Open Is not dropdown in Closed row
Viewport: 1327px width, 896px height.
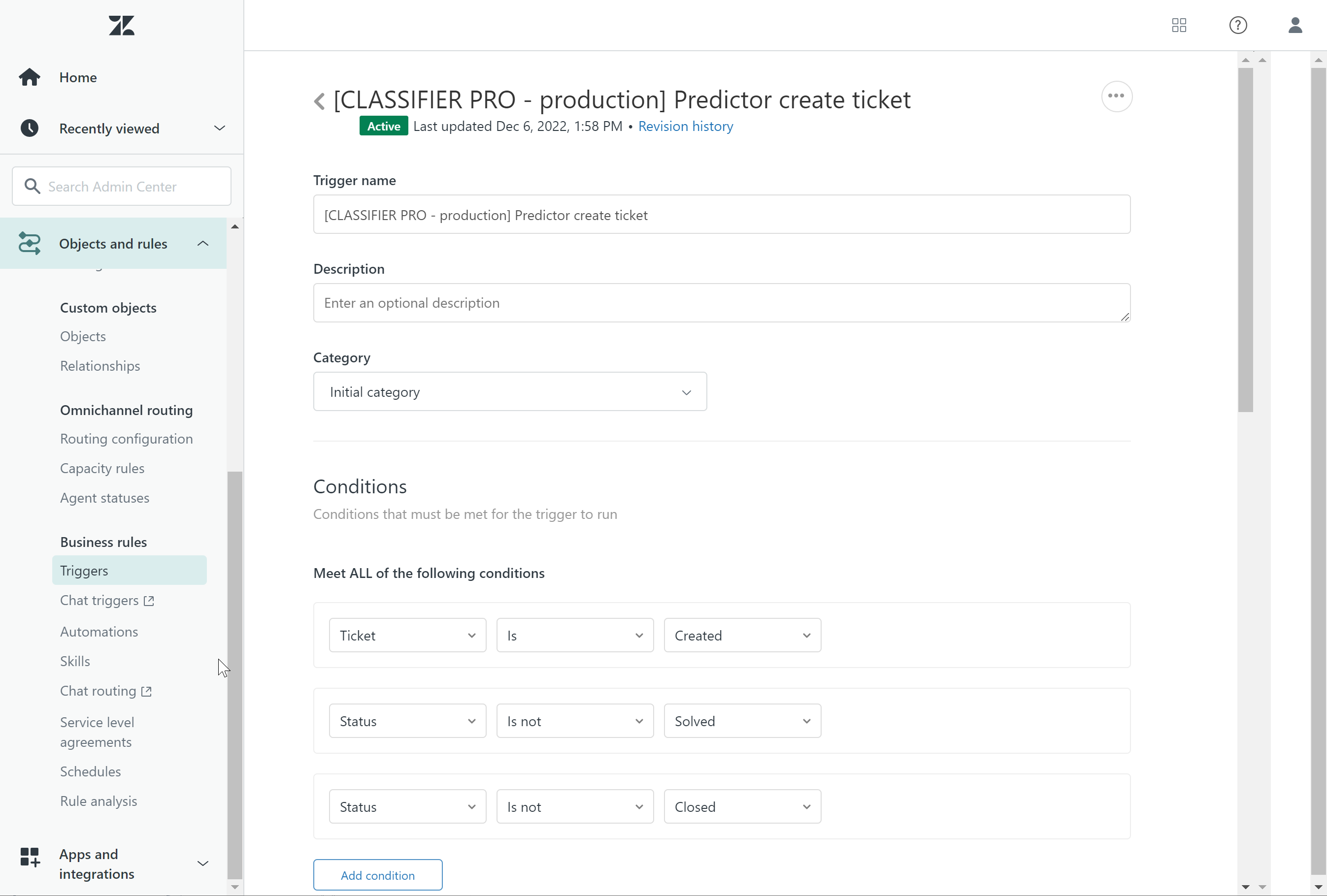point(574,806)
